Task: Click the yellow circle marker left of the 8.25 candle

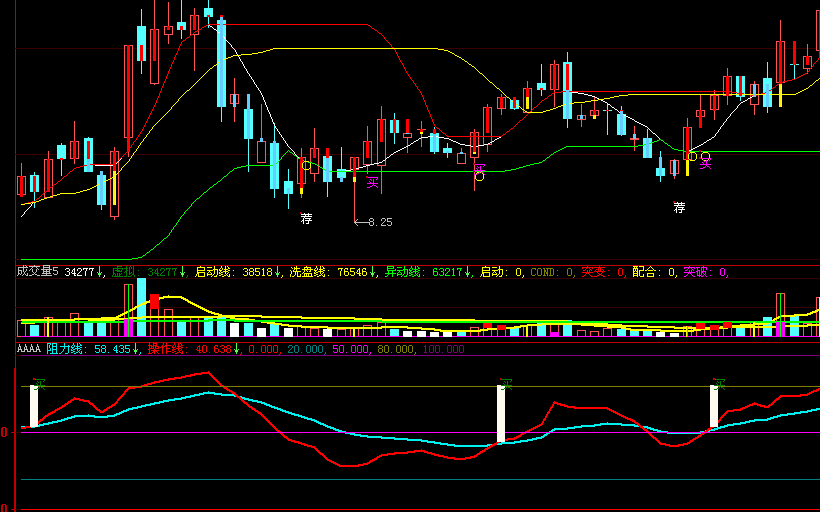Action: pyautogui.click(x=306, y=166)
